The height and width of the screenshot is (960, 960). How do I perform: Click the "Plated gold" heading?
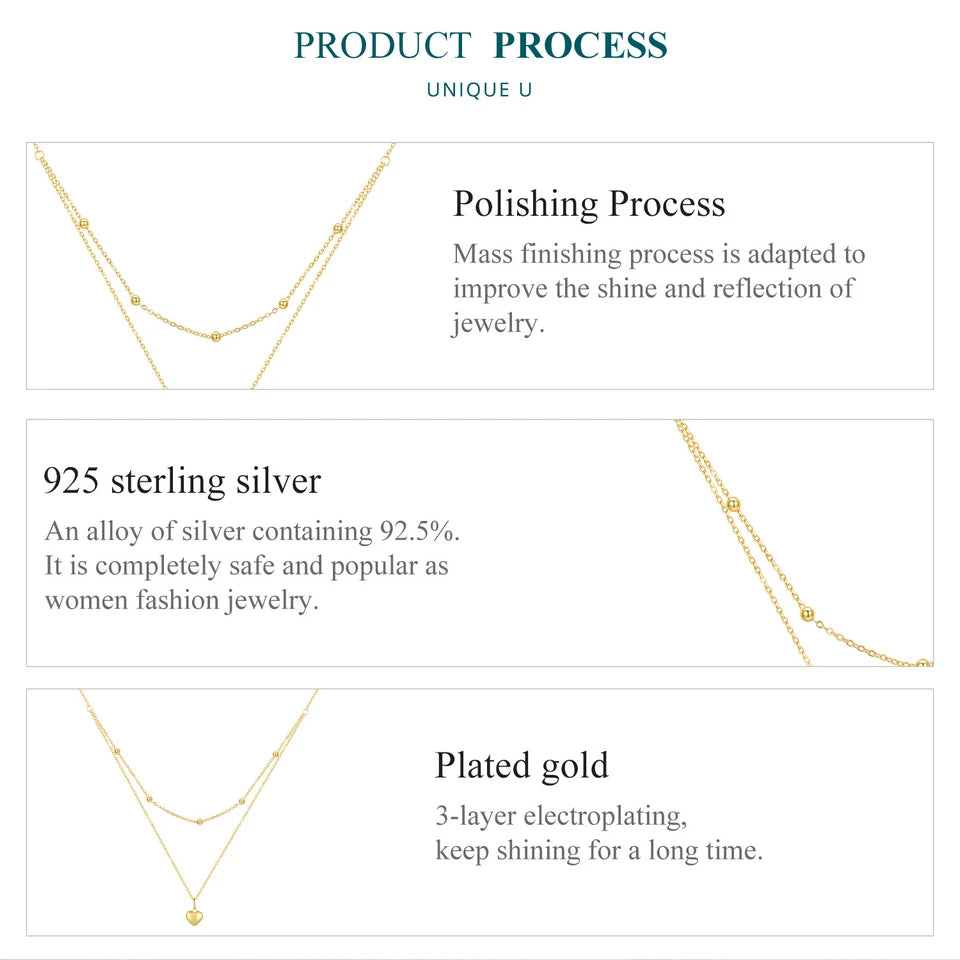521,766
